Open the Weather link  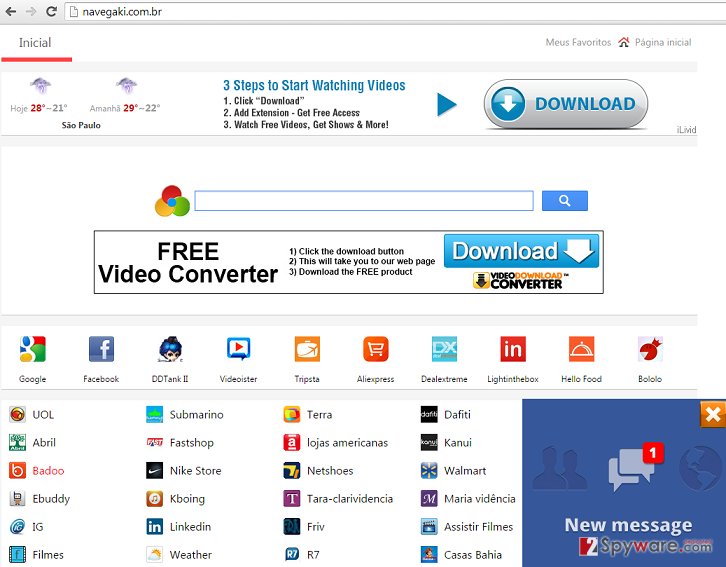pyautogui.click(x=191, y=555)
